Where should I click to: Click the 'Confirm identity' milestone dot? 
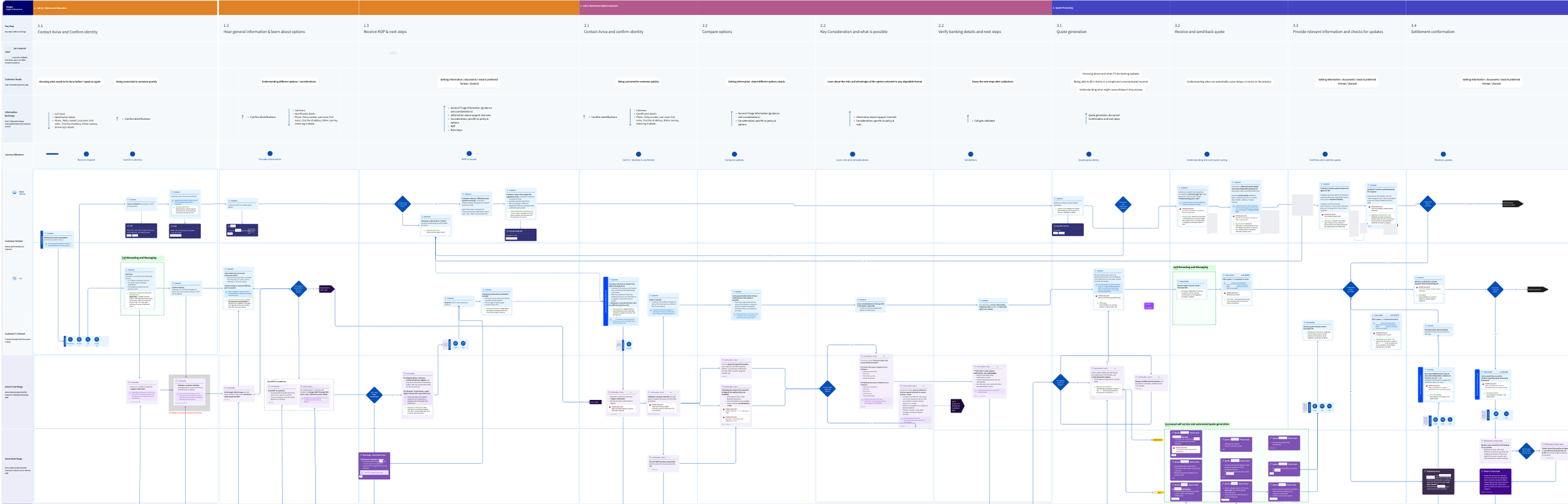tap(132, 154)
